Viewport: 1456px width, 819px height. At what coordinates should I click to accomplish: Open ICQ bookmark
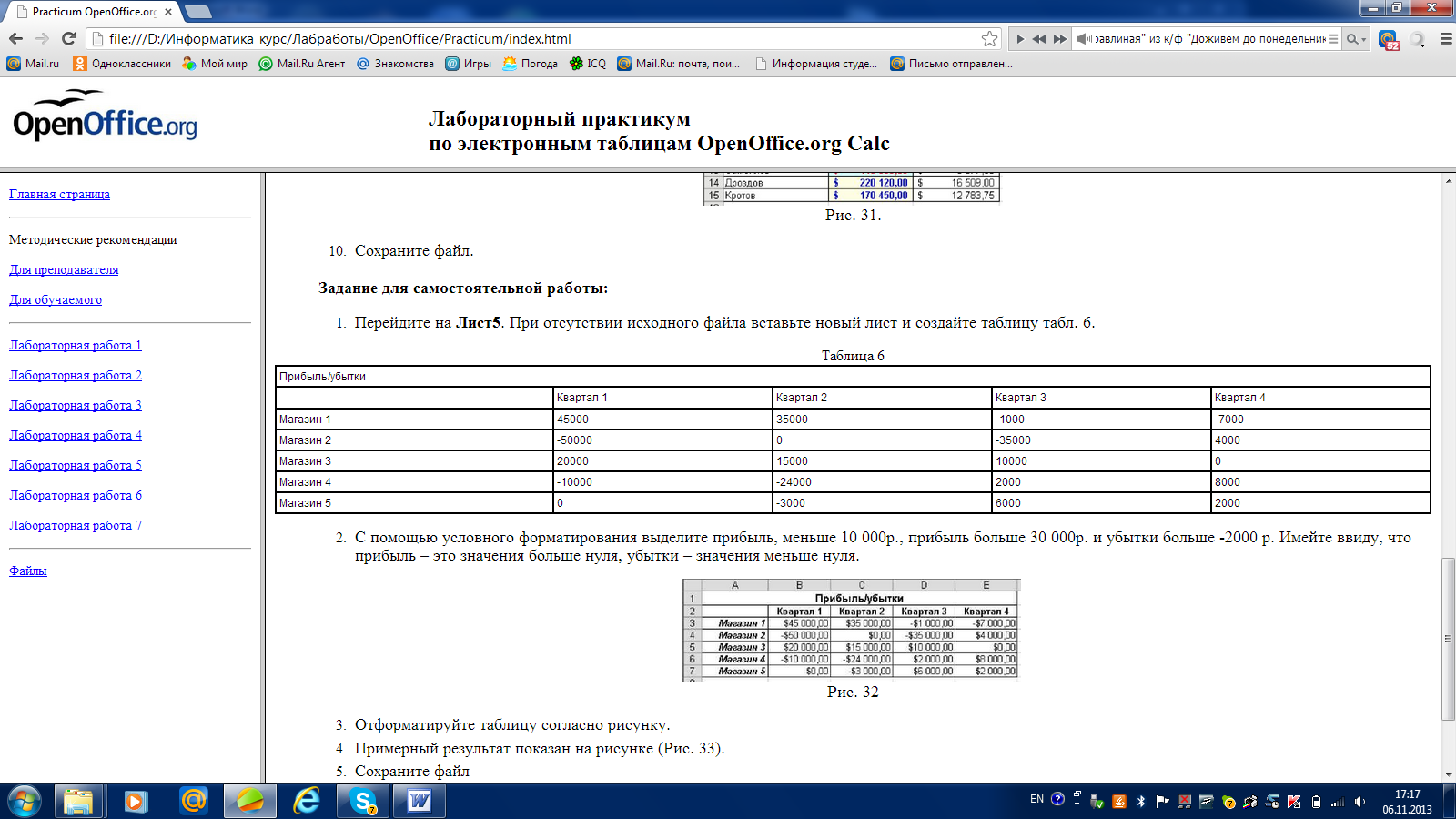(x=587, y=64)
